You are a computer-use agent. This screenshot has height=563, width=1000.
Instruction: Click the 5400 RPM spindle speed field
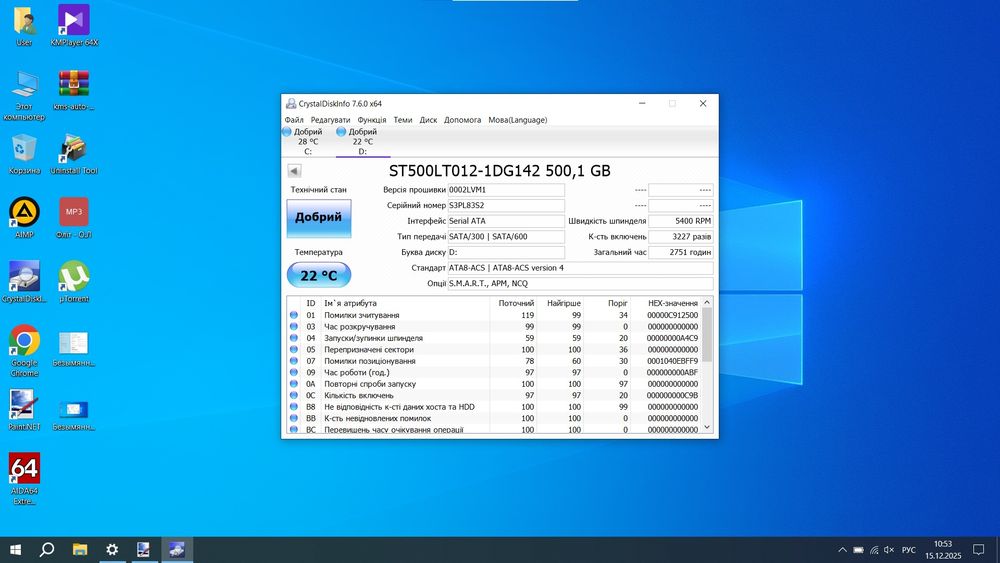point(680,221)
